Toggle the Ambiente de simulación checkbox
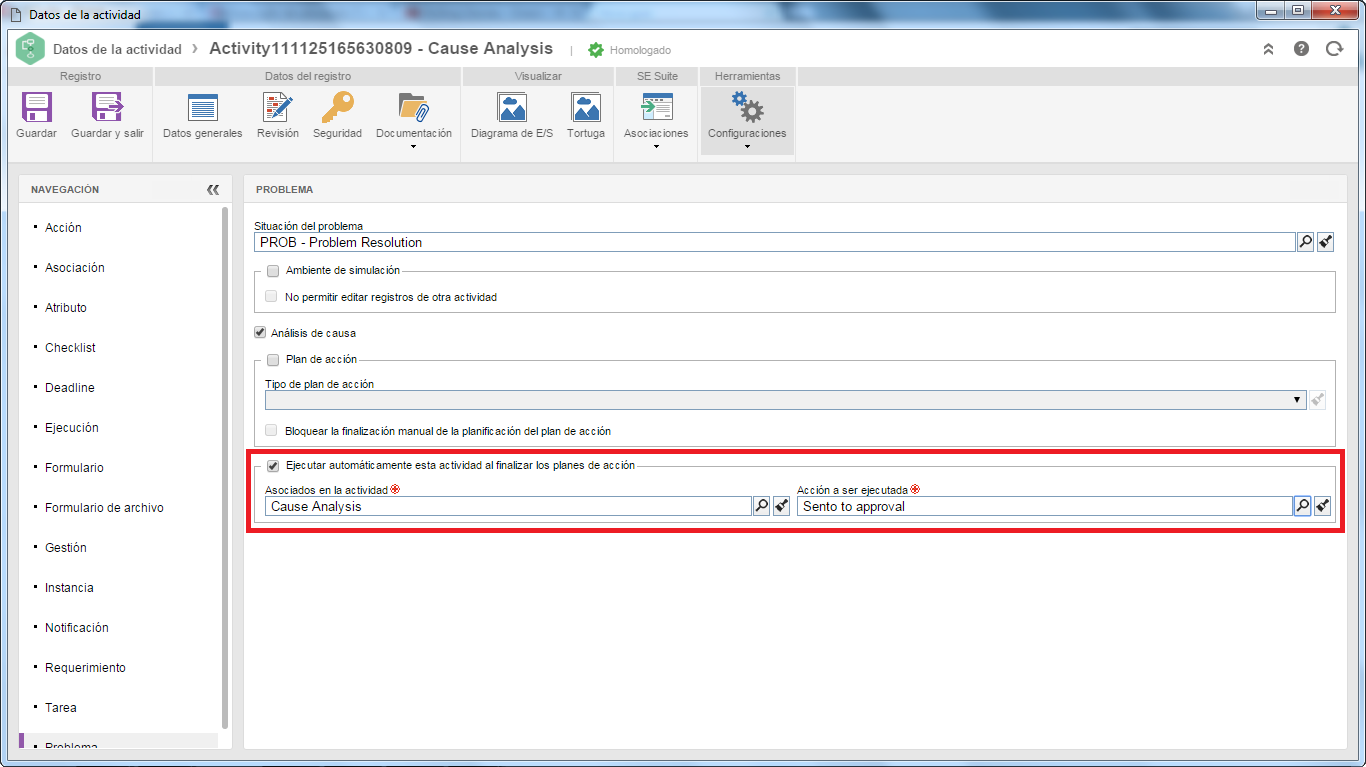 pyautogui.click(x=272, y=271)
